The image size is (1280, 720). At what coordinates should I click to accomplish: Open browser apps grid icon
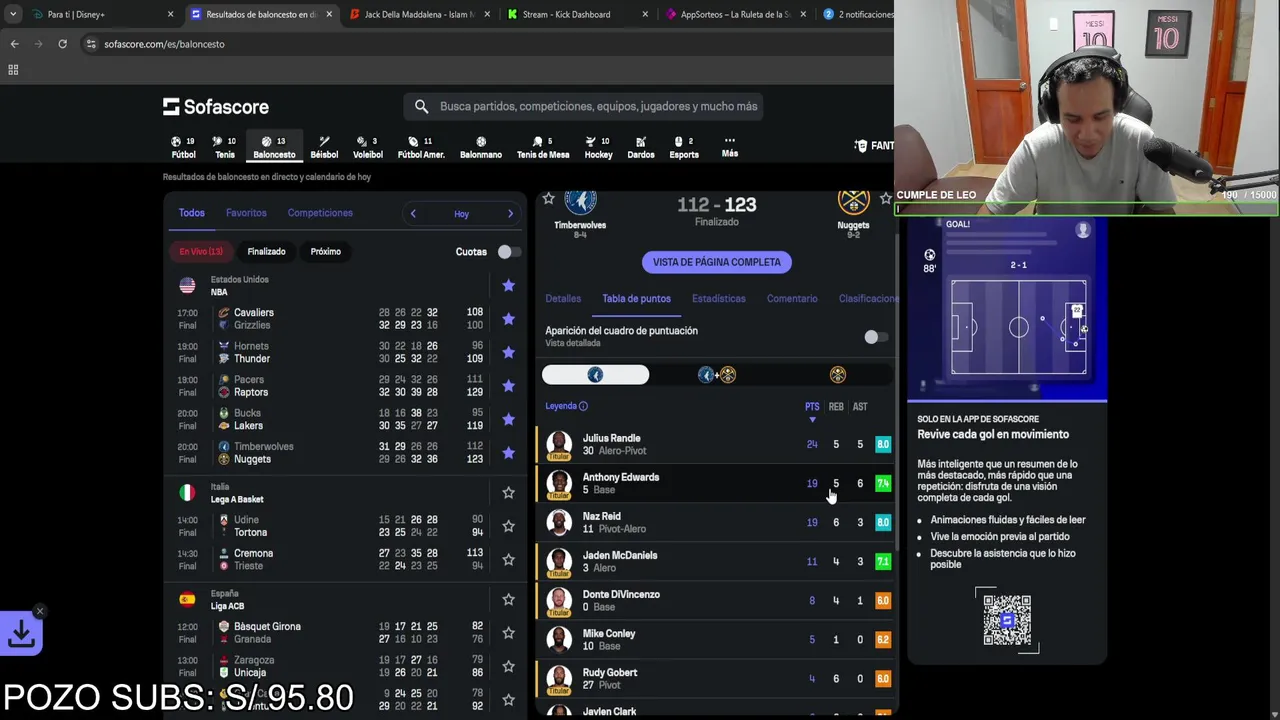[x=13, y=69]
